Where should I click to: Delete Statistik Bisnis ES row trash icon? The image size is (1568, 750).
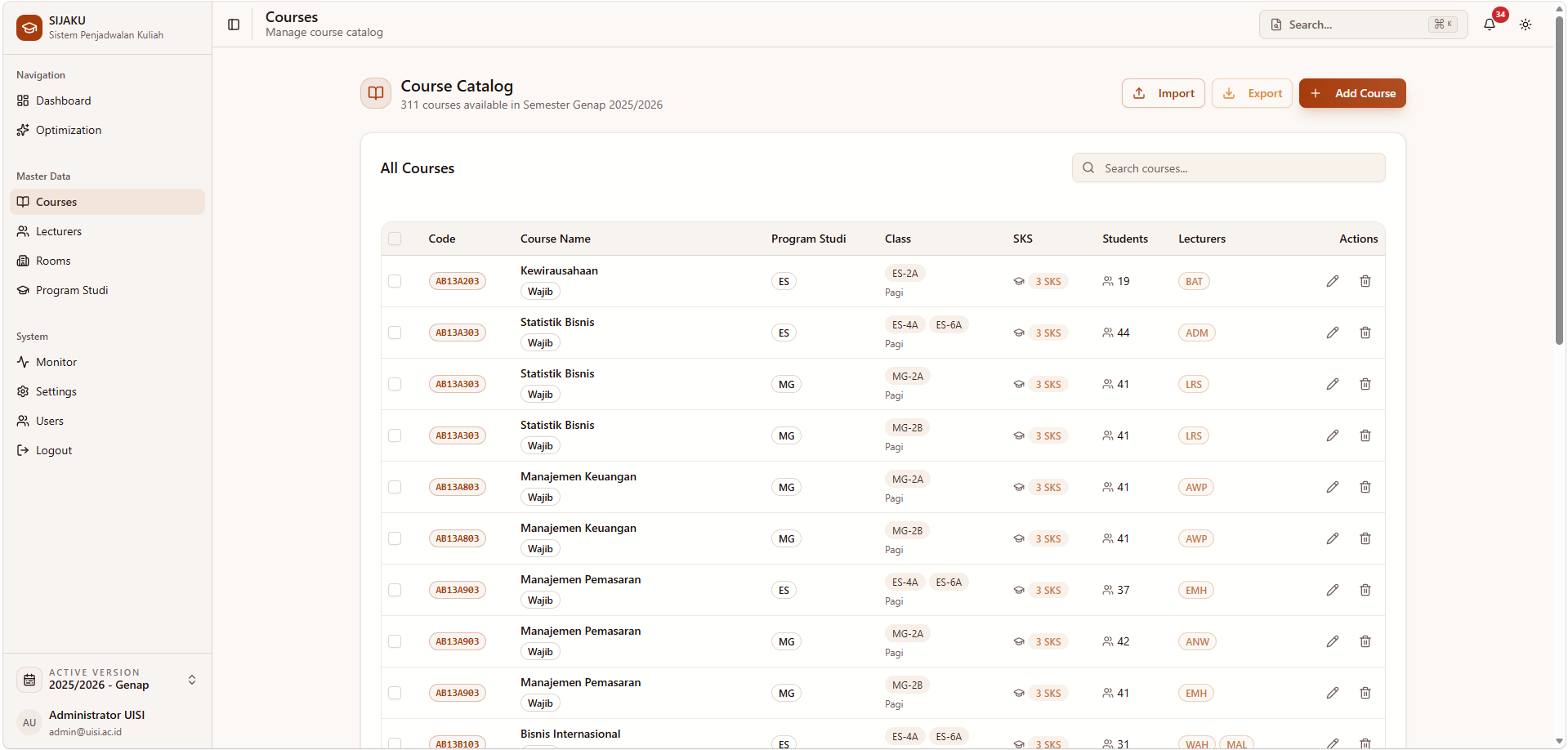pyautogui.click(x=1365, y=333)
